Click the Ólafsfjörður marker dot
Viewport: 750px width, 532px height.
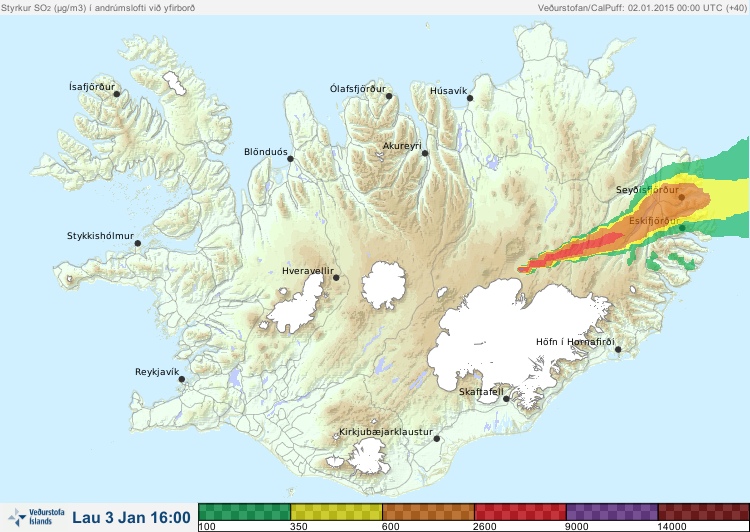[389, 96]
